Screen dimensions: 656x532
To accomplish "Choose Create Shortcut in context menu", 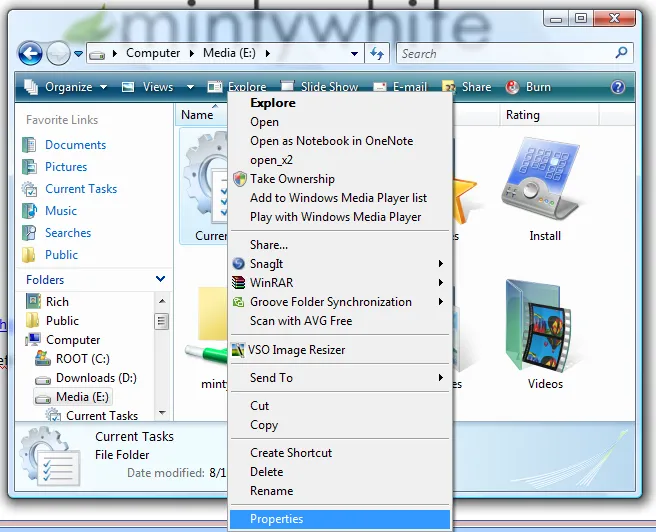I will click(341, 453).
